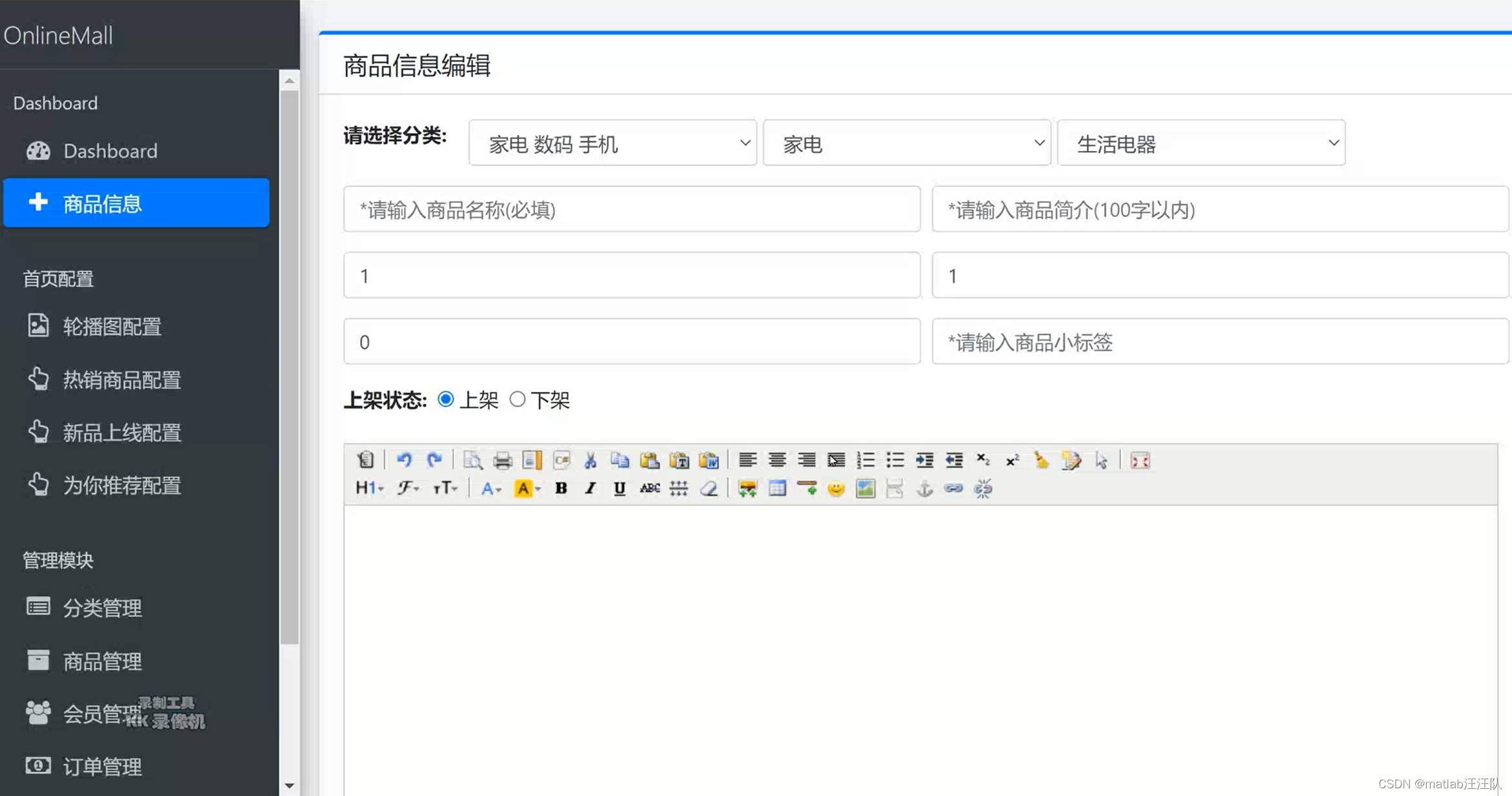Open 轮播图配置 in the sidebar

[111, 327]
